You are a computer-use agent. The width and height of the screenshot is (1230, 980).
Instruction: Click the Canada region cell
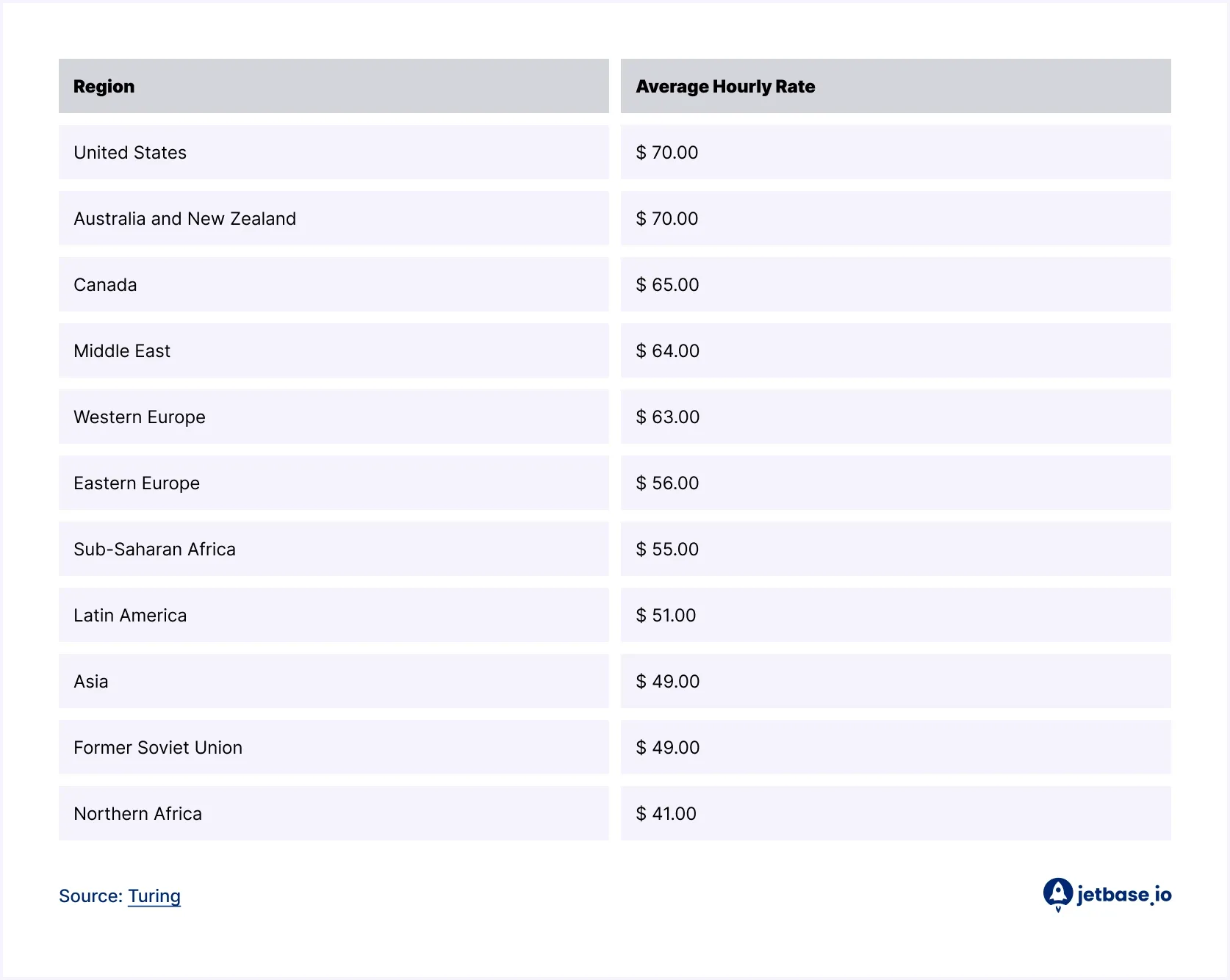pos(105,285)
